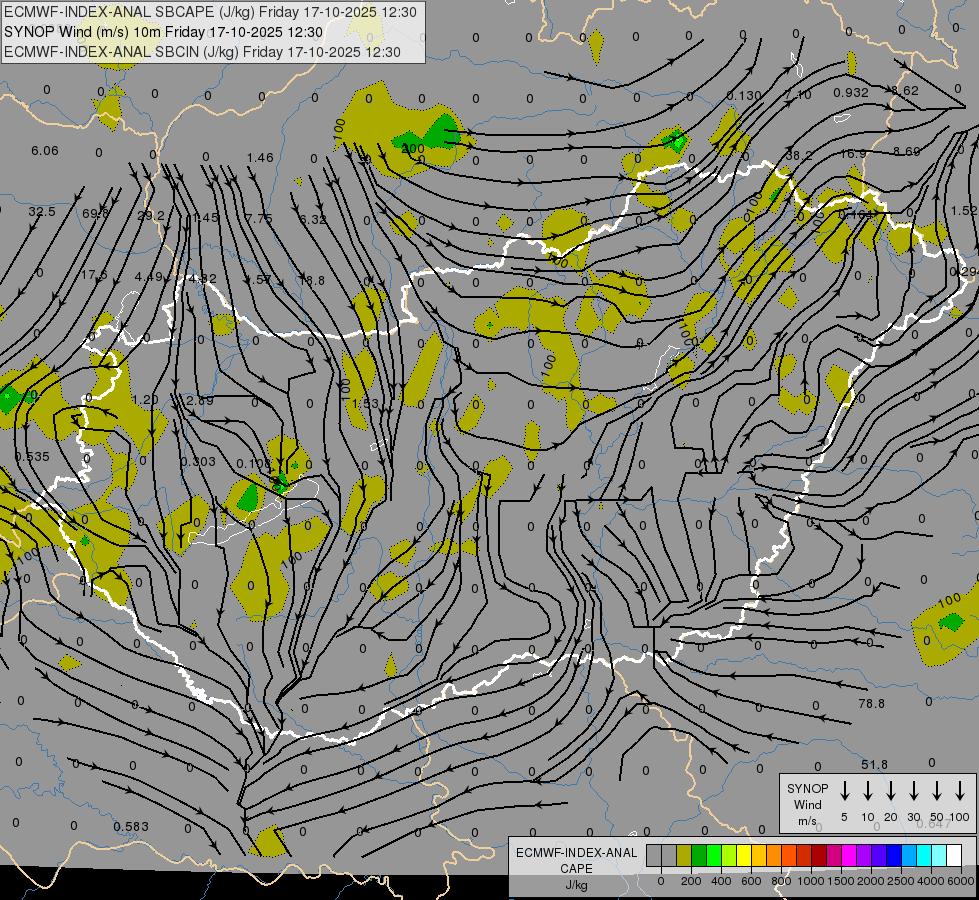Click the map value 2.69

tap(200, 400)
